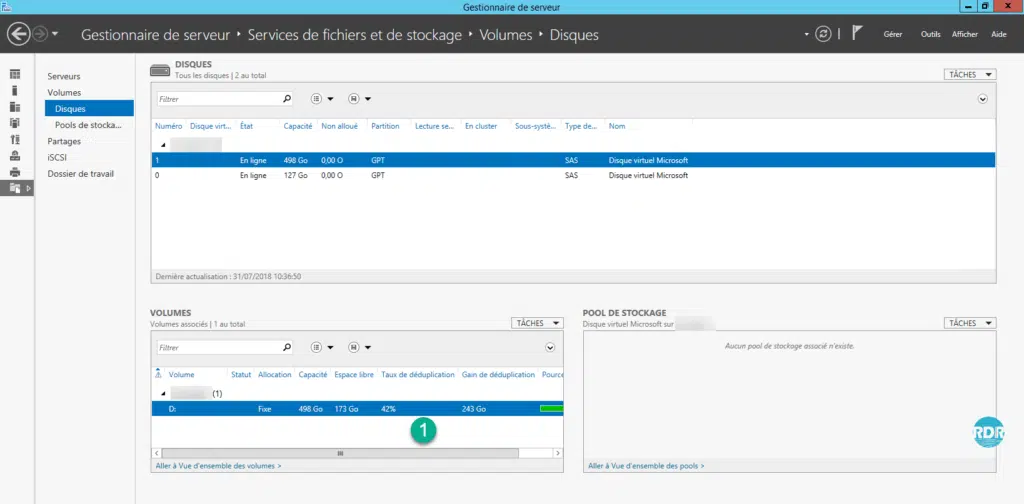Open the notifications flag

point(857,33)
